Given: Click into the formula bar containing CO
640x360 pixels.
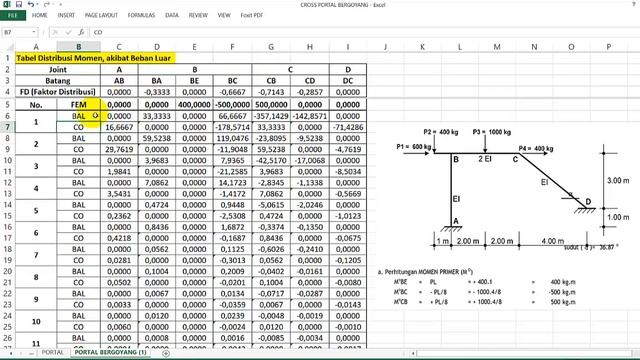Looking at the screenshot, I should 363,32.
